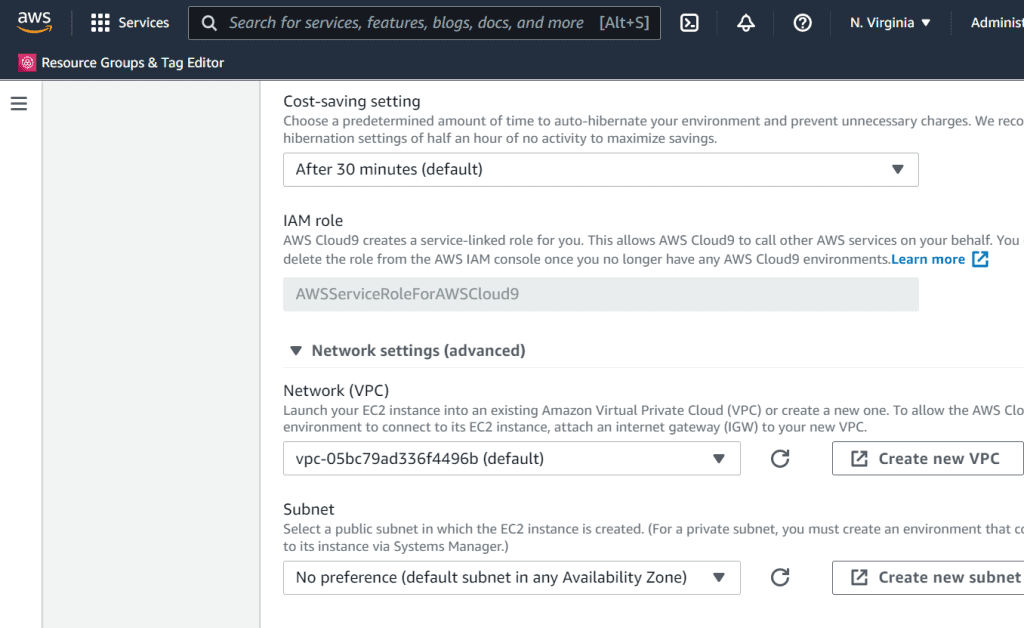The width and height of the screenshot is (1024, 628).
Task: Open the hamburger side navigation menu
Action: pos(19,104)
